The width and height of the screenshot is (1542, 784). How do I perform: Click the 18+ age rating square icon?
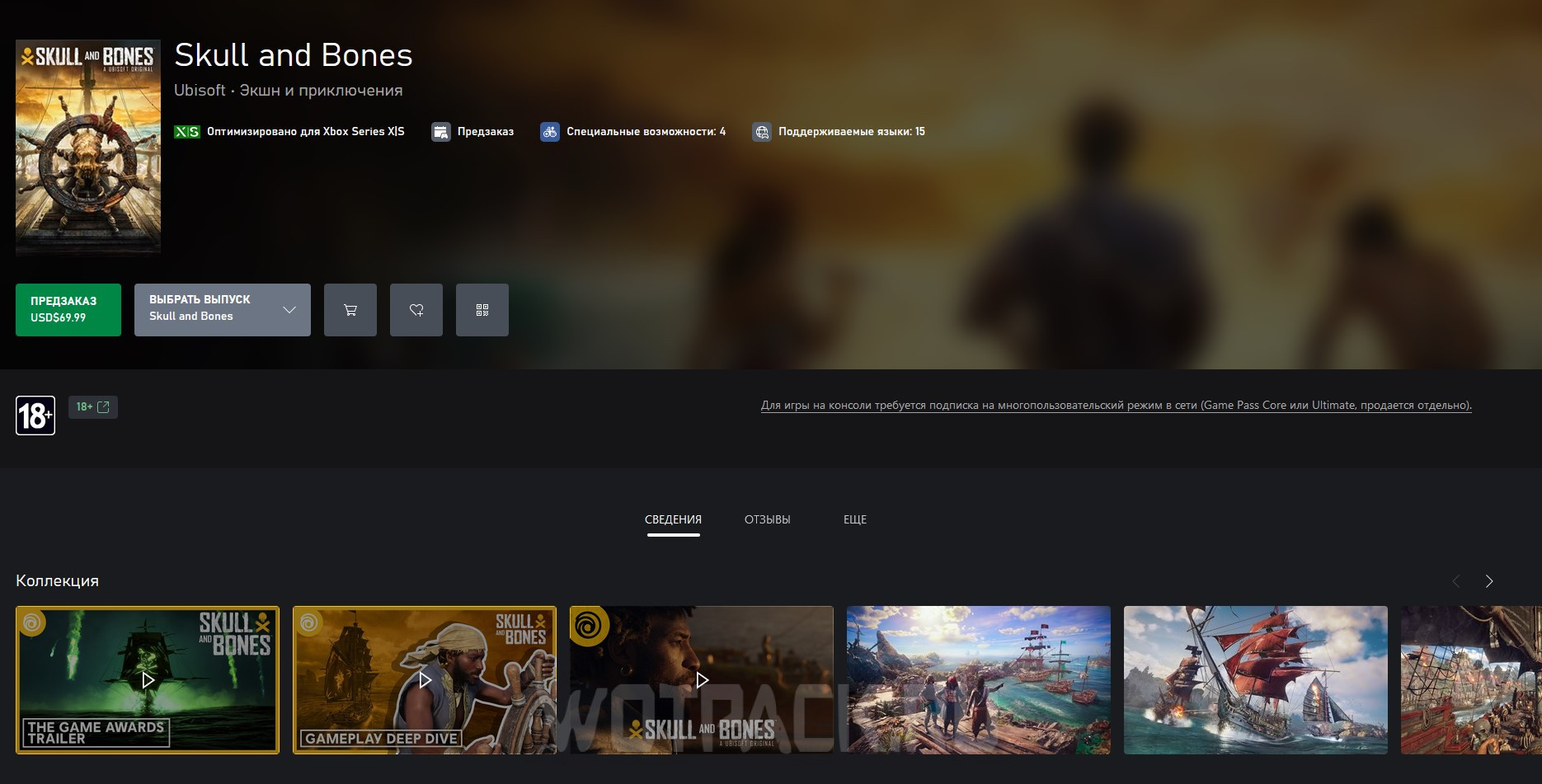tap(35, 414)
